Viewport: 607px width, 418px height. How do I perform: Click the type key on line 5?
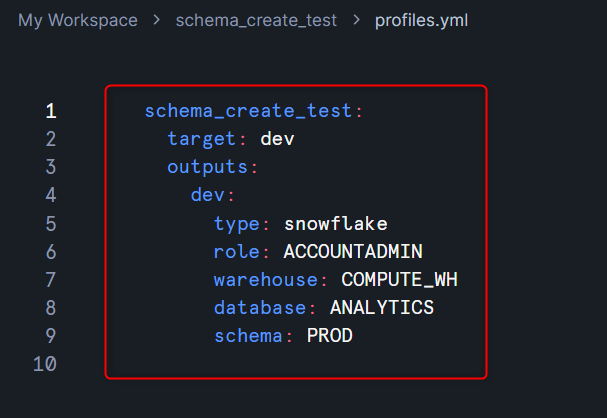click(x=237, y=223)
